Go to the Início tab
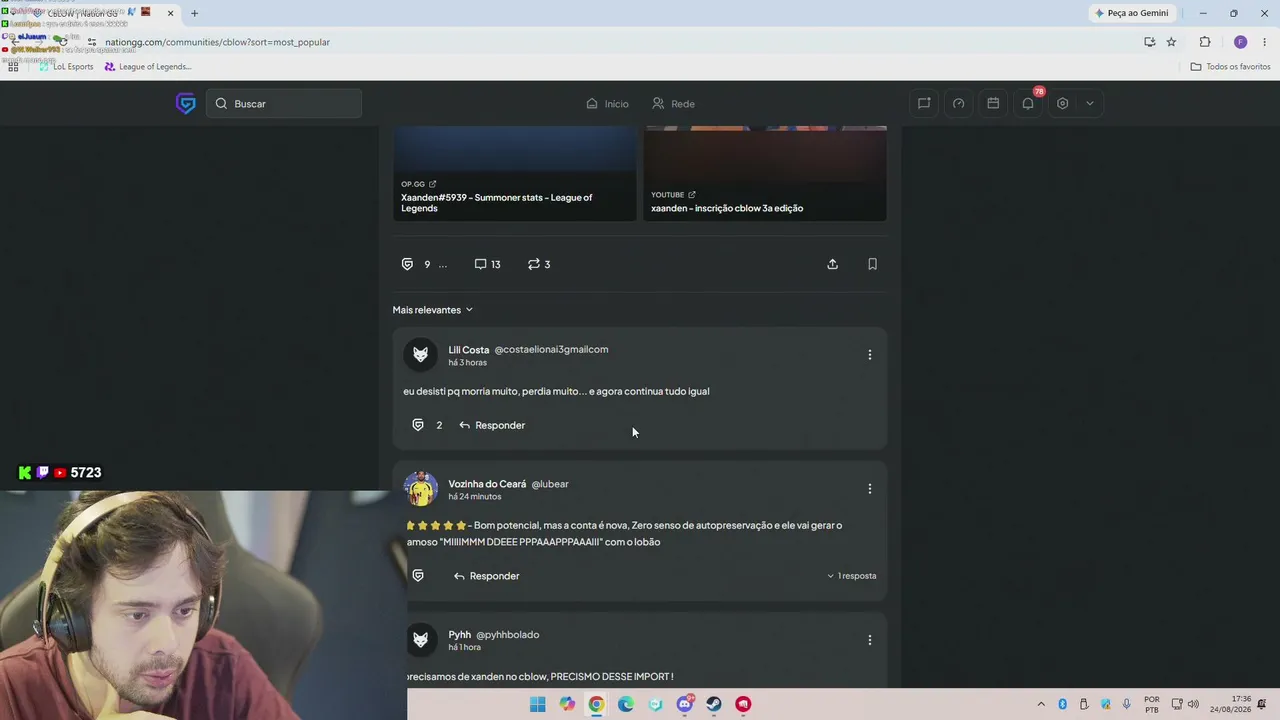 (x=607, y=104)
